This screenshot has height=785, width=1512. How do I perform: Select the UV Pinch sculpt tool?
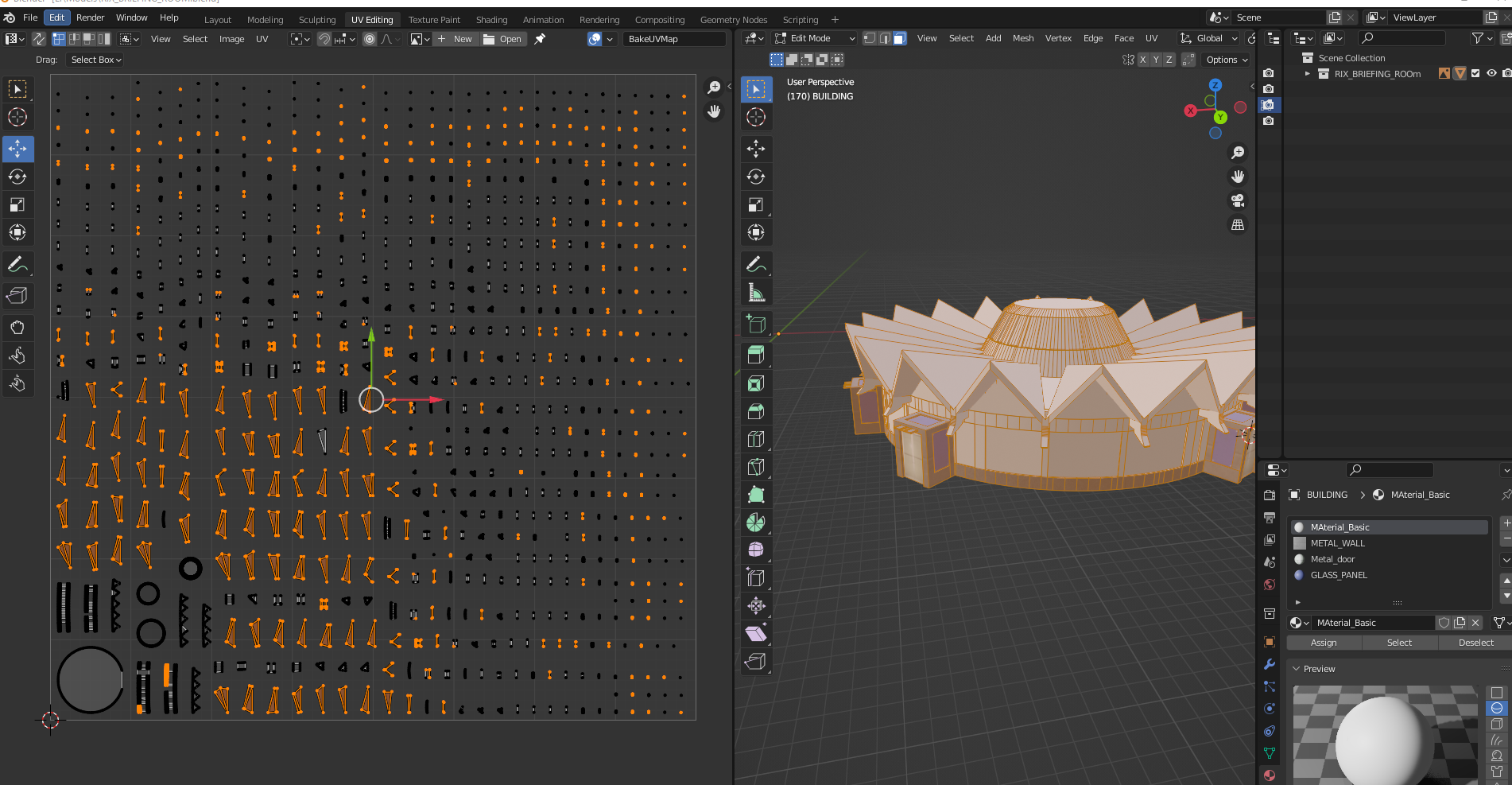(17, 384)
